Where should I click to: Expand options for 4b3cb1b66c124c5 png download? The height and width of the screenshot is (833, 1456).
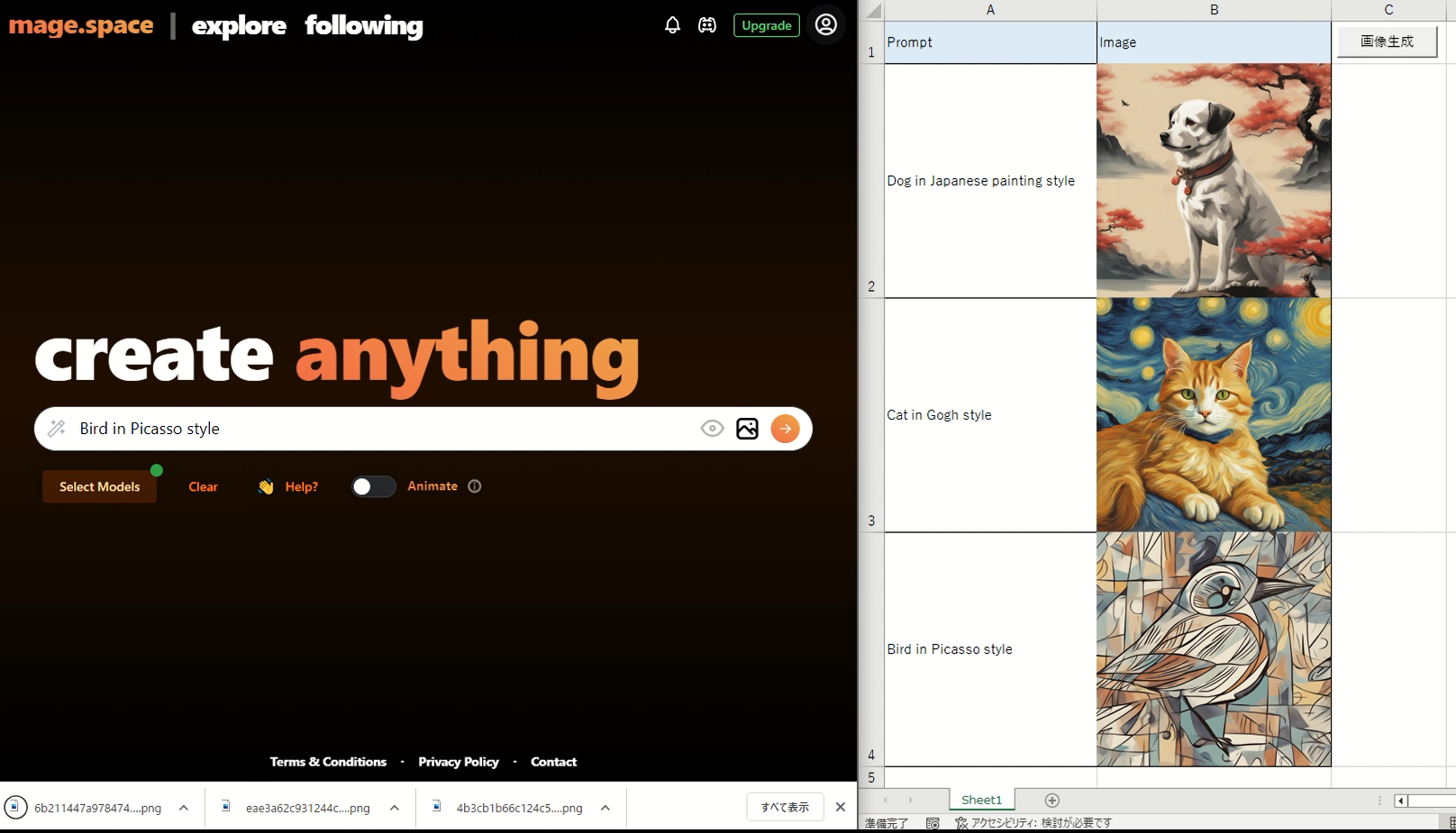(605, 808)
